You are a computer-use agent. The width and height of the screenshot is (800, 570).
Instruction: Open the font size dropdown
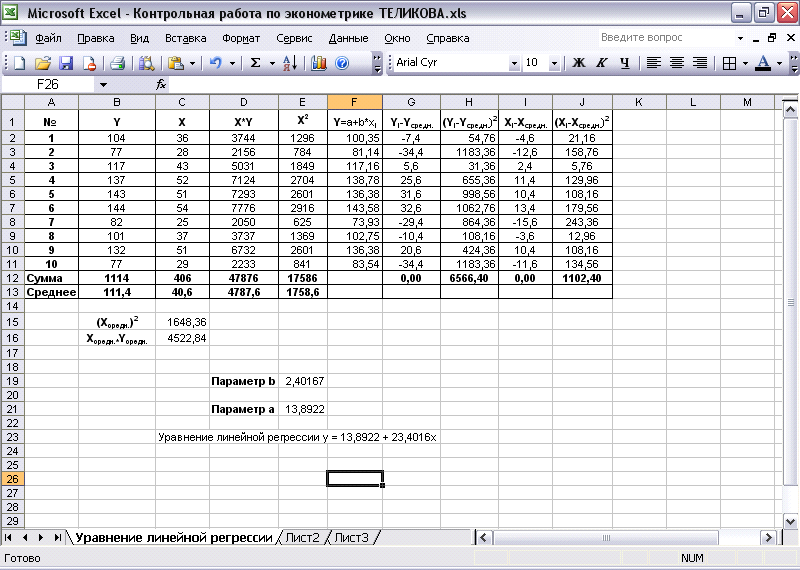click(554, 63)
